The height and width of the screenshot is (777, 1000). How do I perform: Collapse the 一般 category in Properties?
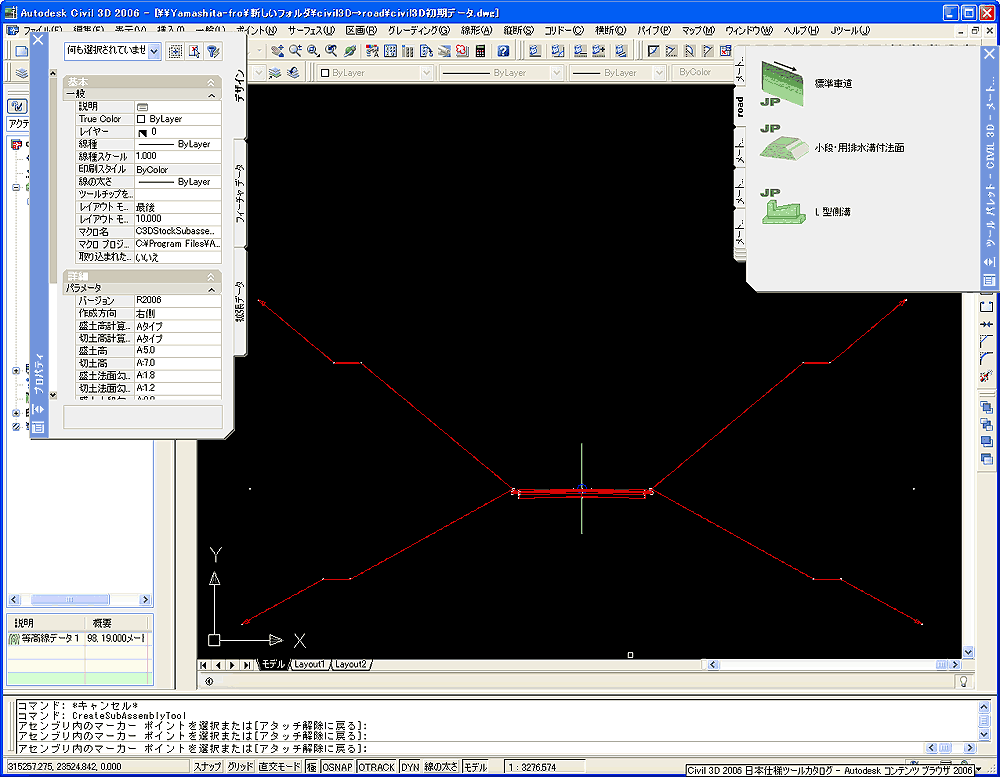coord(212,95)
